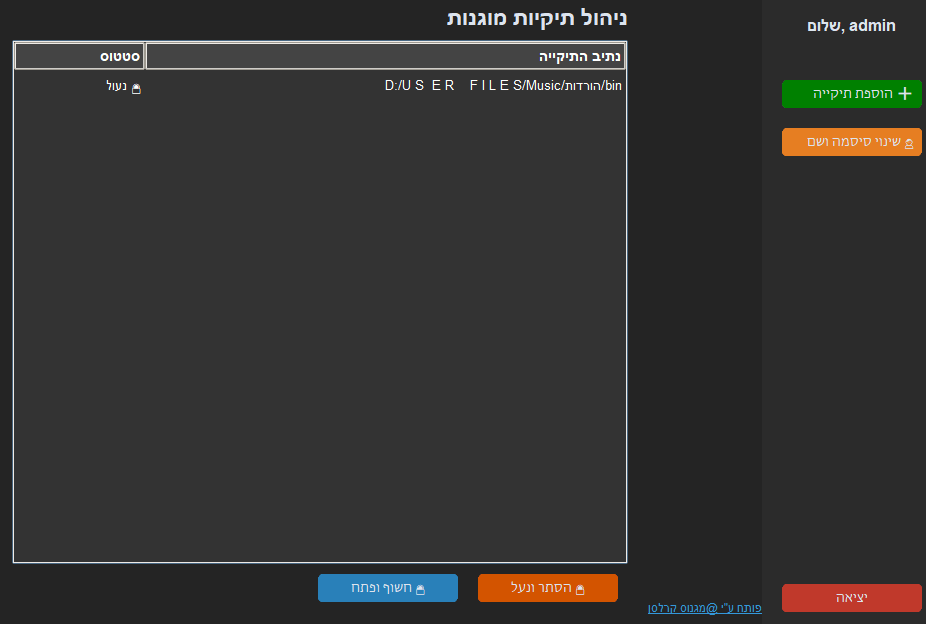The height and width of the screenshot is (624, 926).
Task: Click the lock icon beside the 'נעול' status
Action: (x=137, y=87)
